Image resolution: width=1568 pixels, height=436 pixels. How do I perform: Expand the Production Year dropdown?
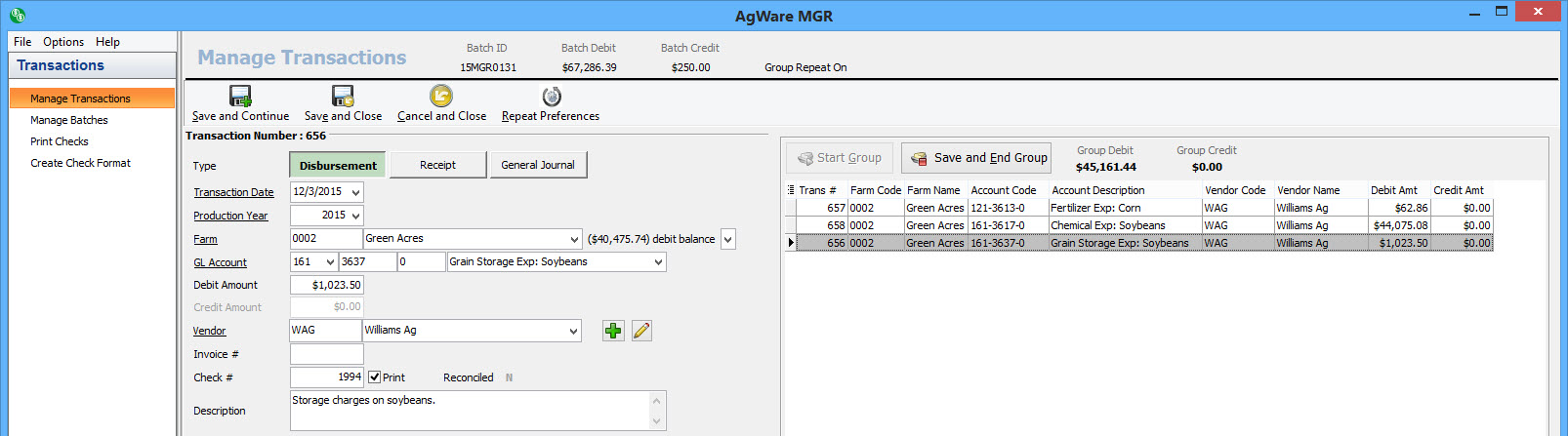point(355,216)
